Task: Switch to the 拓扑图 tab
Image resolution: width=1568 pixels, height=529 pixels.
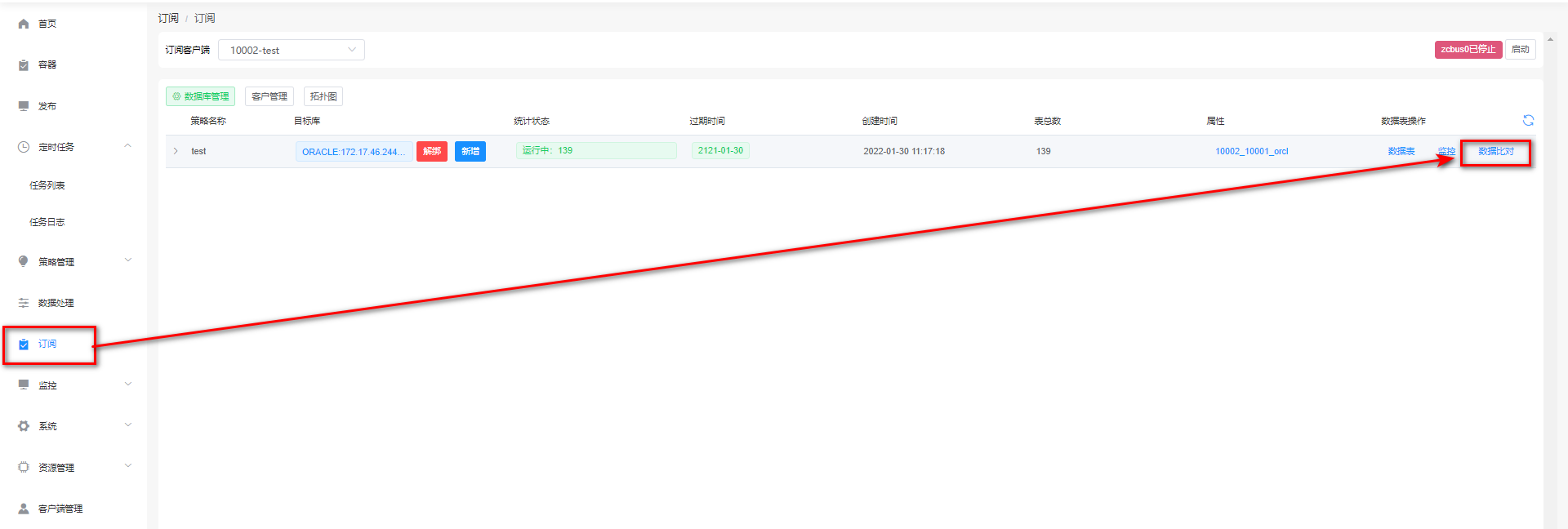Action: (x=323, y=96)
